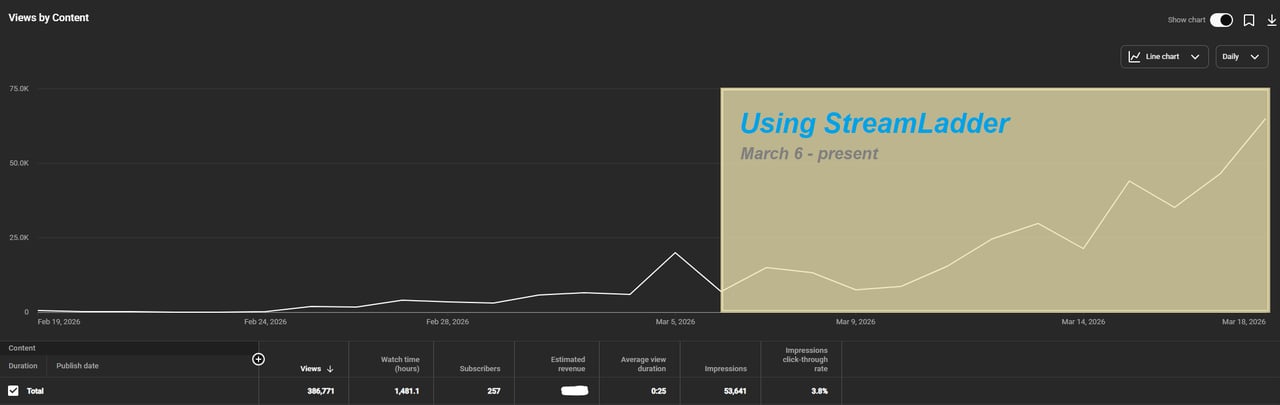Click the 75.0K y-axis label
Image resolution: width=1280 pixels, height=405 pixels.
click(x=18, y=89)
